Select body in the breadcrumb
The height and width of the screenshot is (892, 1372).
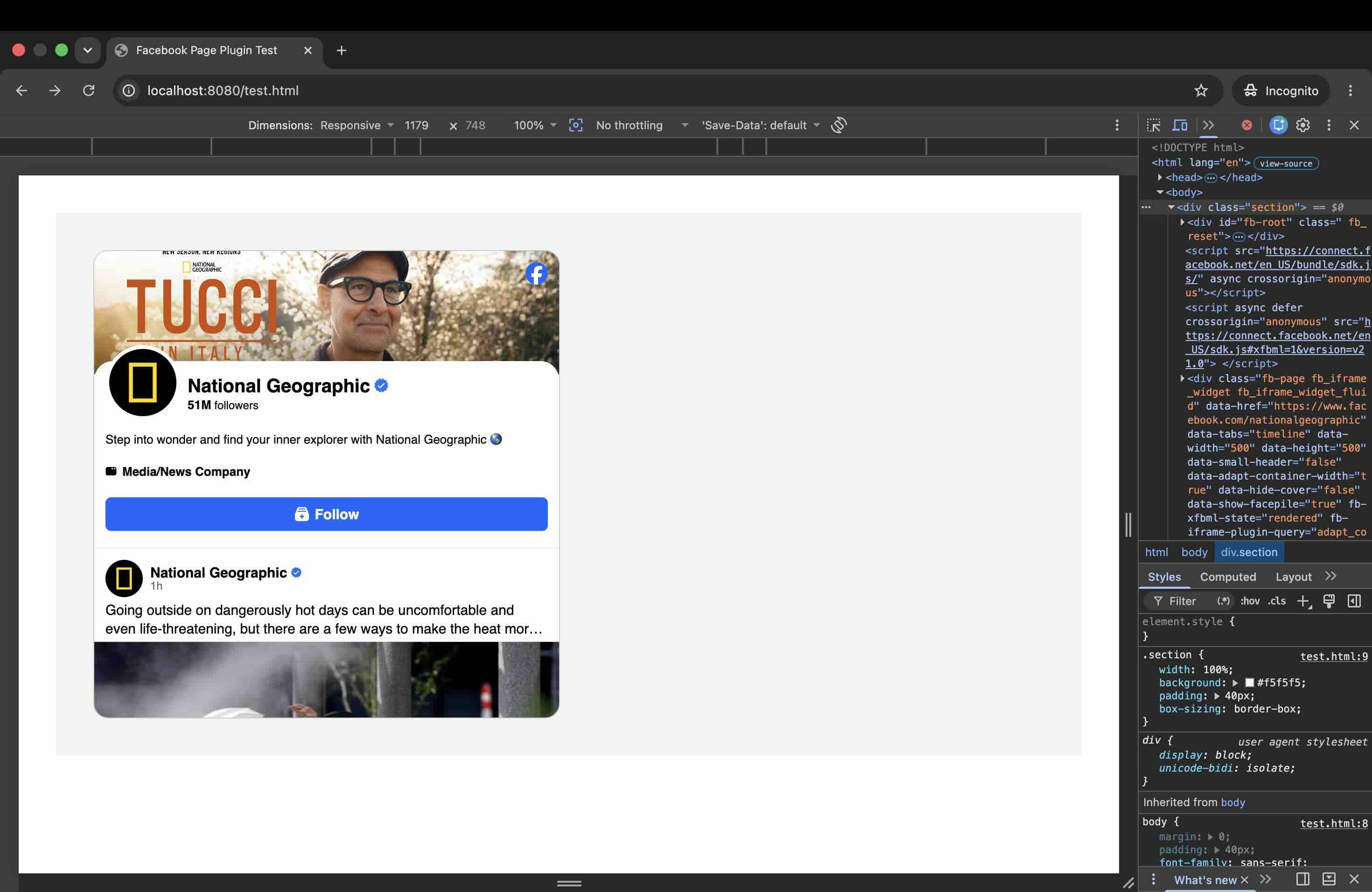(x=1194, y=552)
